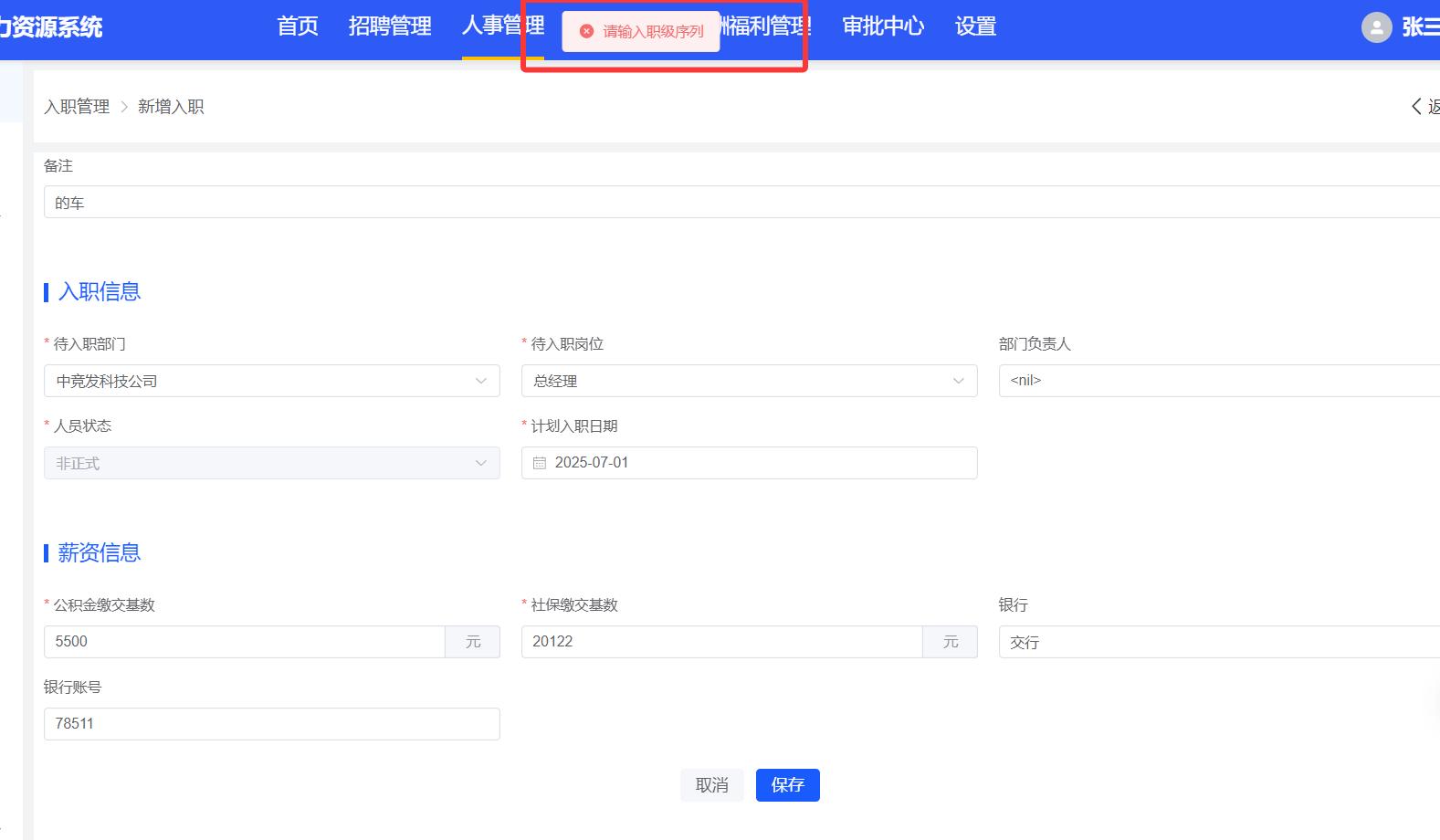This screenshot has width=1440, height=840.
Task: Open the 设置 menu
Action: coord(975,26)
